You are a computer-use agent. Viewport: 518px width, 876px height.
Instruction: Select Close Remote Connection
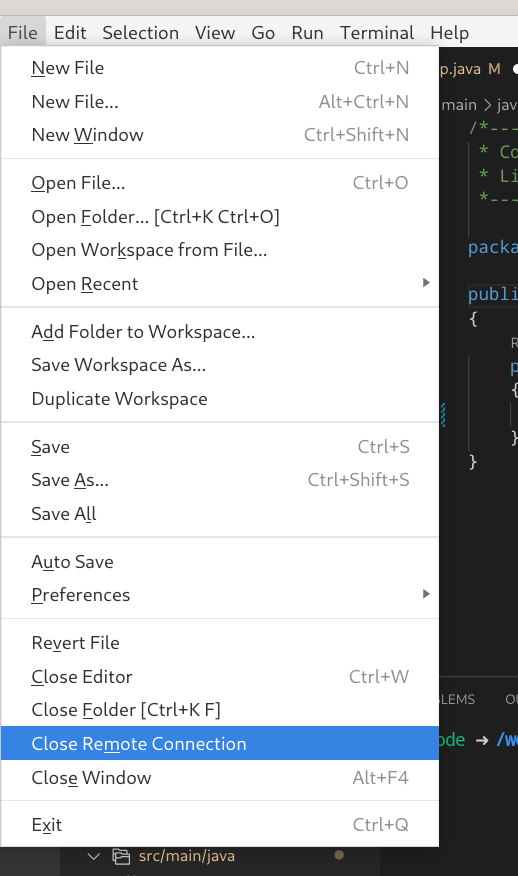(220, 744)
